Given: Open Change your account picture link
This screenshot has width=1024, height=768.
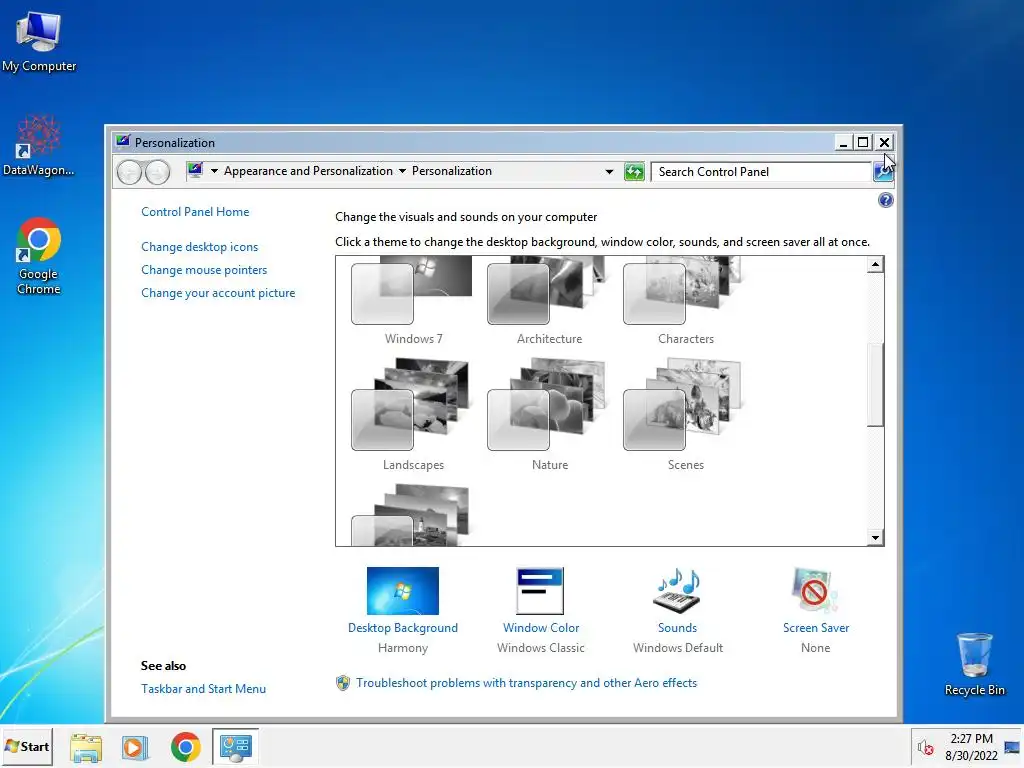Looking at the screenshot, I should click(218, 293).
